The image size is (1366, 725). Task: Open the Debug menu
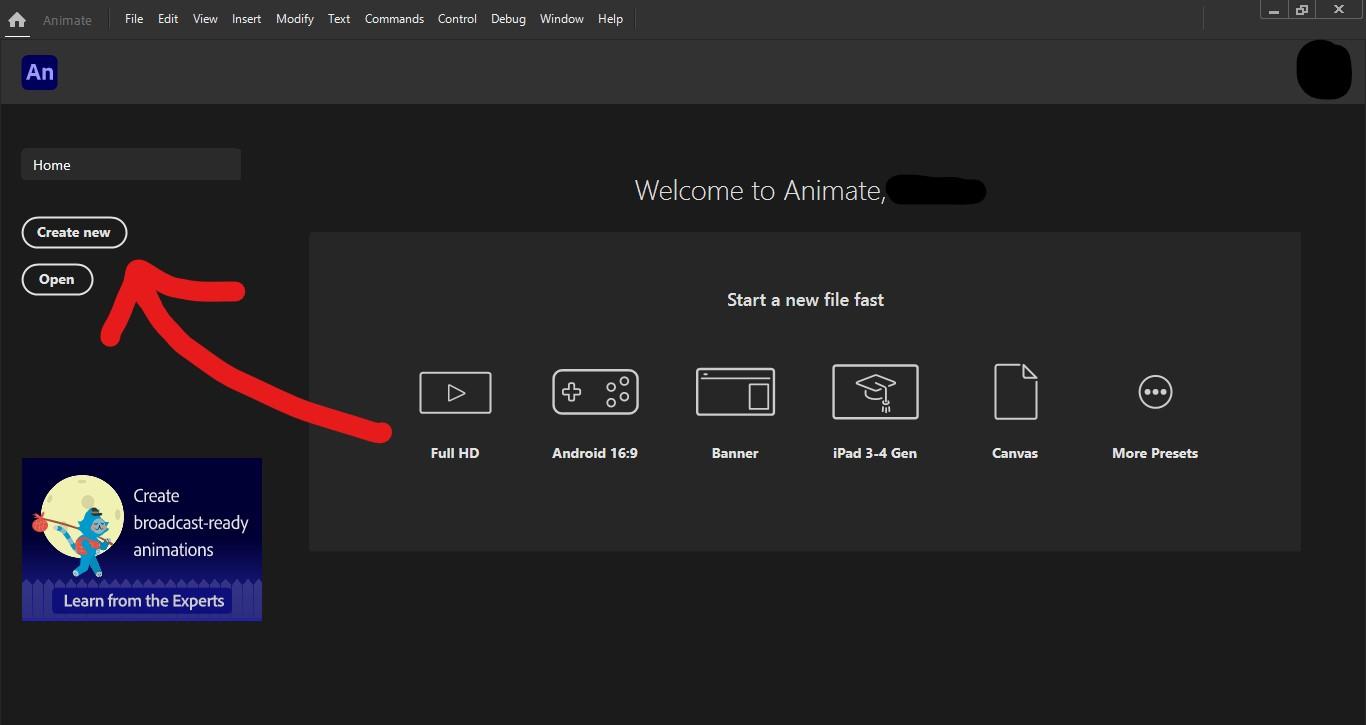coord(508,19)
